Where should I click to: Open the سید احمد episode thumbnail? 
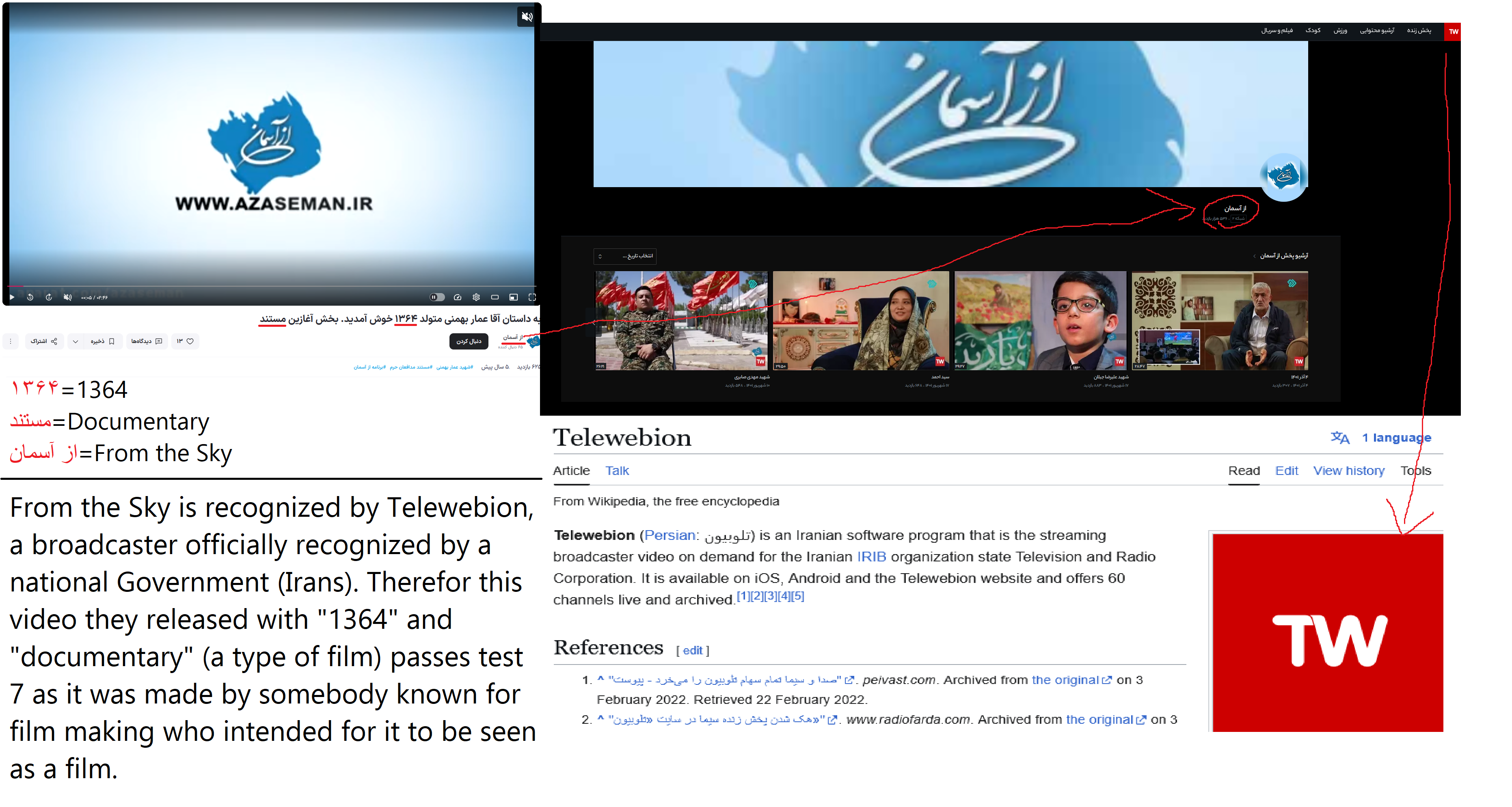pos(860,320)
